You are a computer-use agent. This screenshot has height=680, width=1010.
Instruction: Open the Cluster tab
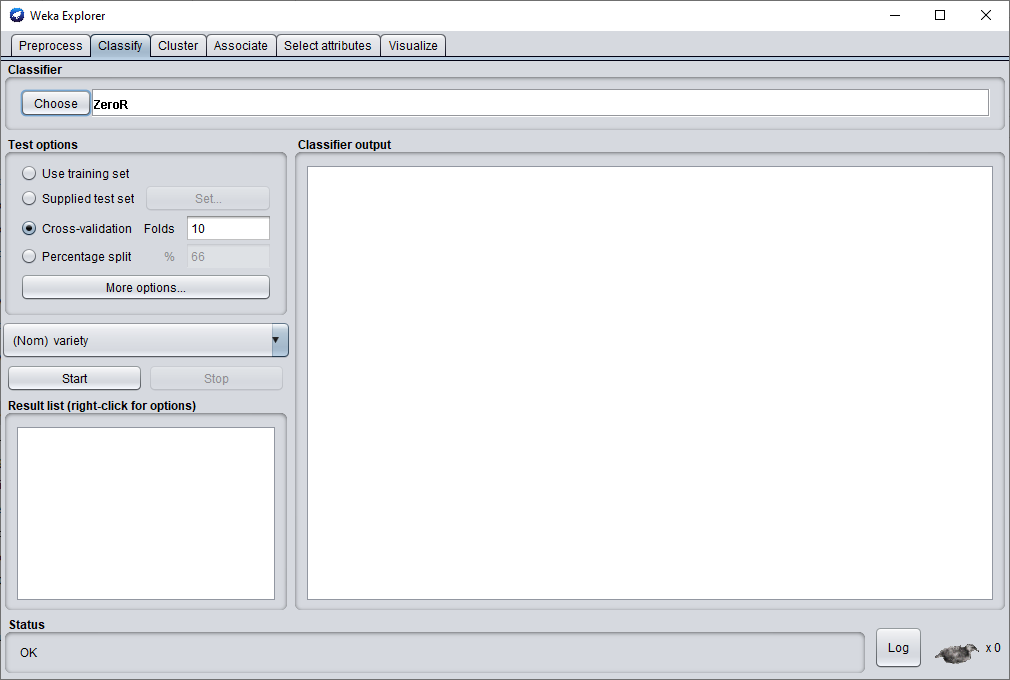pos(178,45)
